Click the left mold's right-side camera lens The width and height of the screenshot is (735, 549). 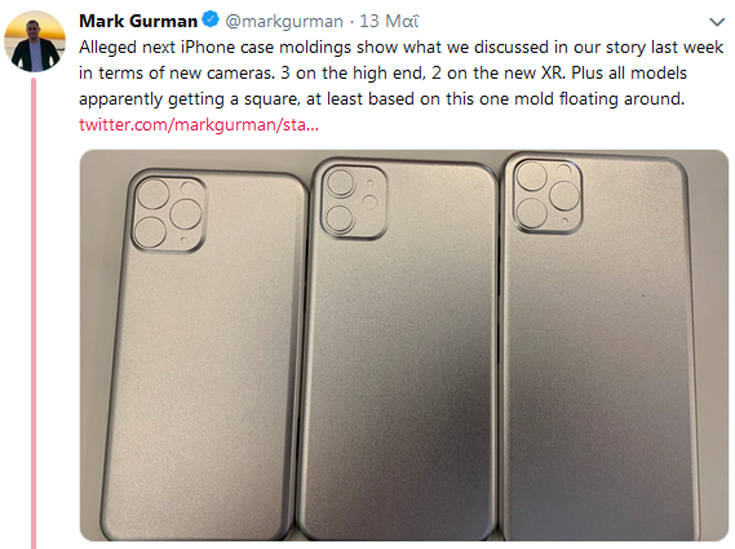(186, 213)
